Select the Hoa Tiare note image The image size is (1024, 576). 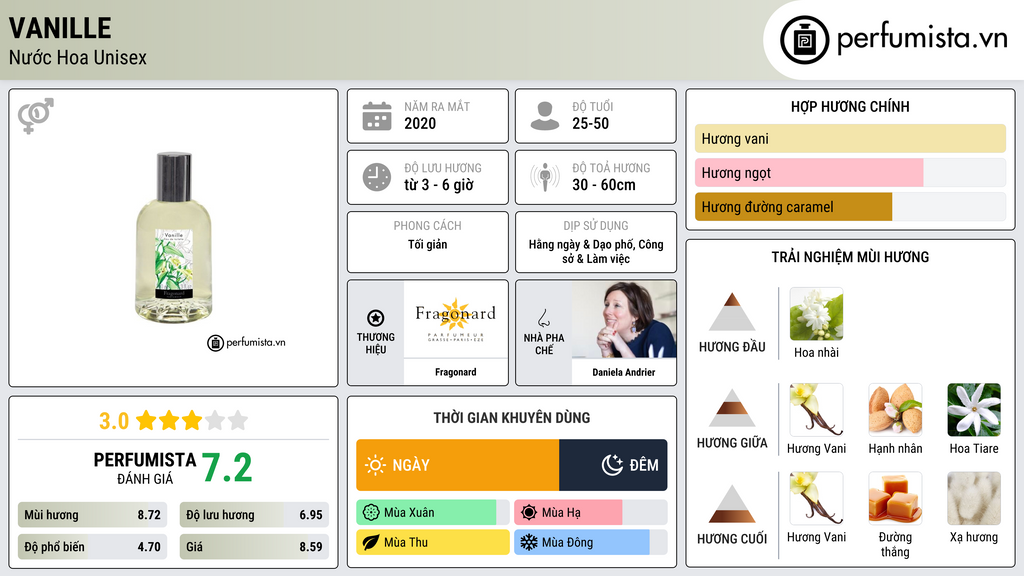pyautogui.click(x=974, y=410)
